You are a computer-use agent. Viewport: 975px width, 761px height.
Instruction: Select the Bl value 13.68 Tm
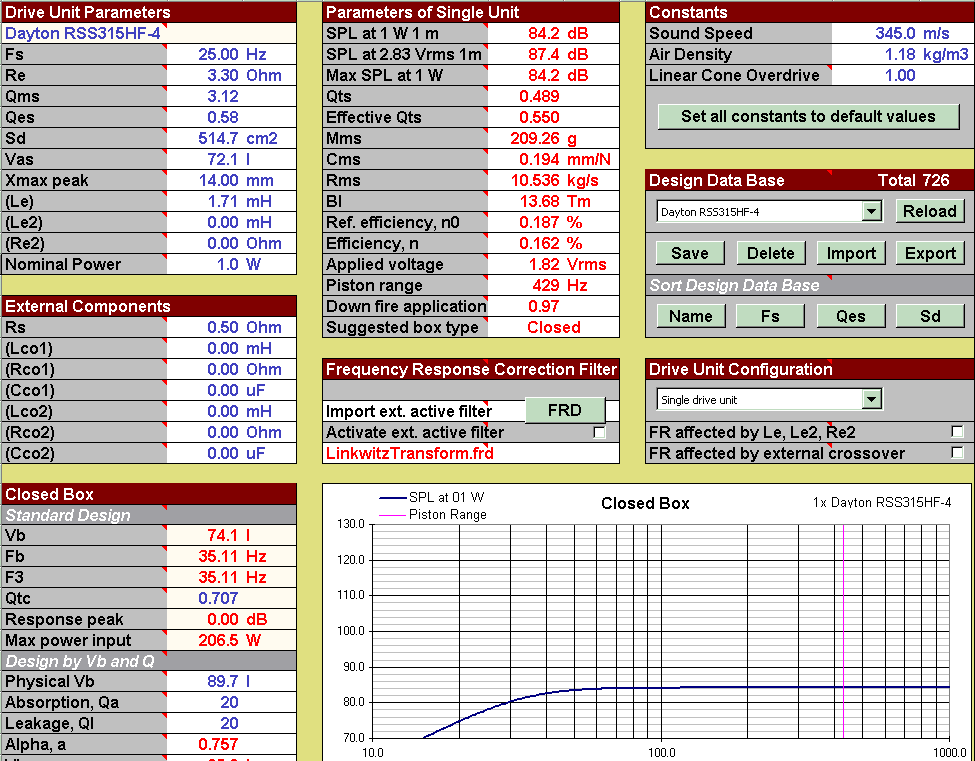[553, 201]
